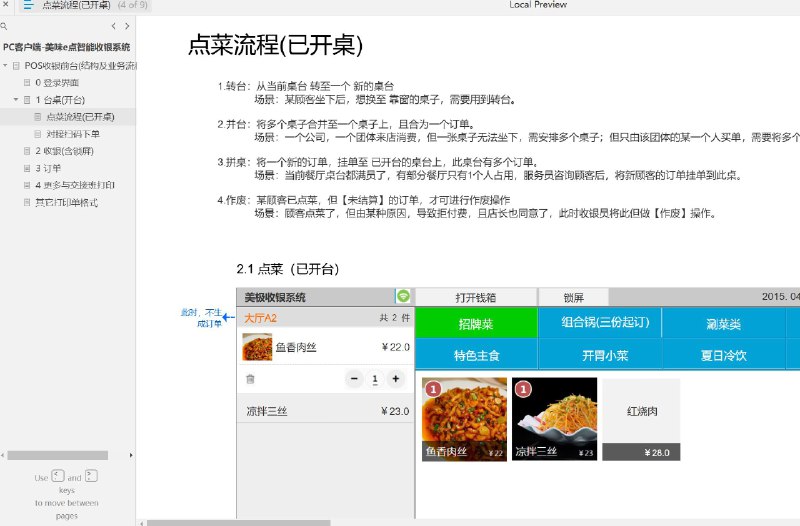This screenshot has height=526, width=800.
Task: Select the 凉拌三丝 order row
Action: point(325,410)
